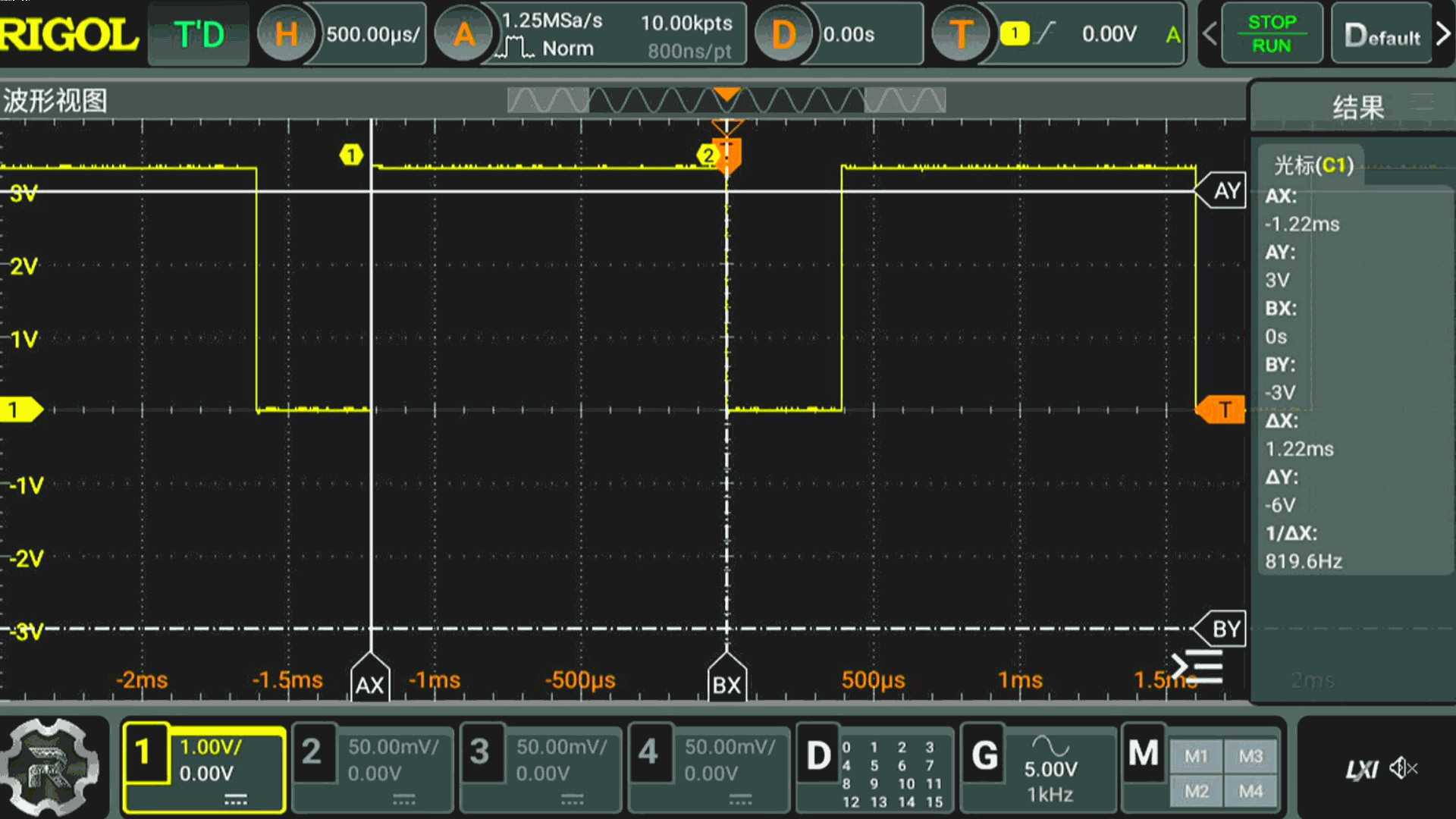
Task: Expand previous toolbar page left arrow
Action: pyautogui.click(x=1210, y=34)
